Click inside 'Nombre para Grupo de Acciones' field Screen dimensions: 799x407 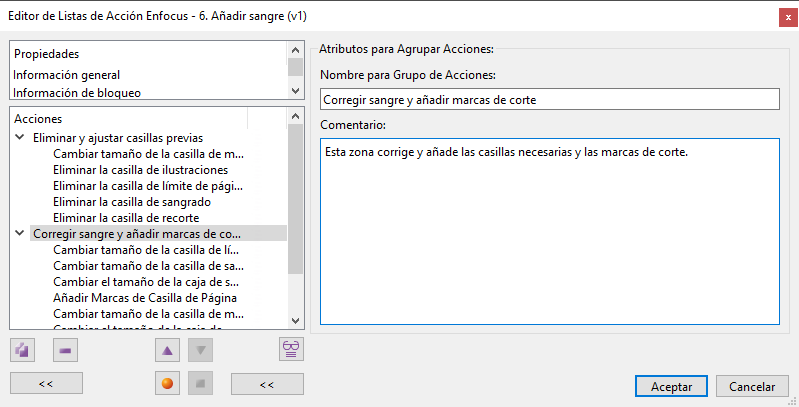[550, 99]
